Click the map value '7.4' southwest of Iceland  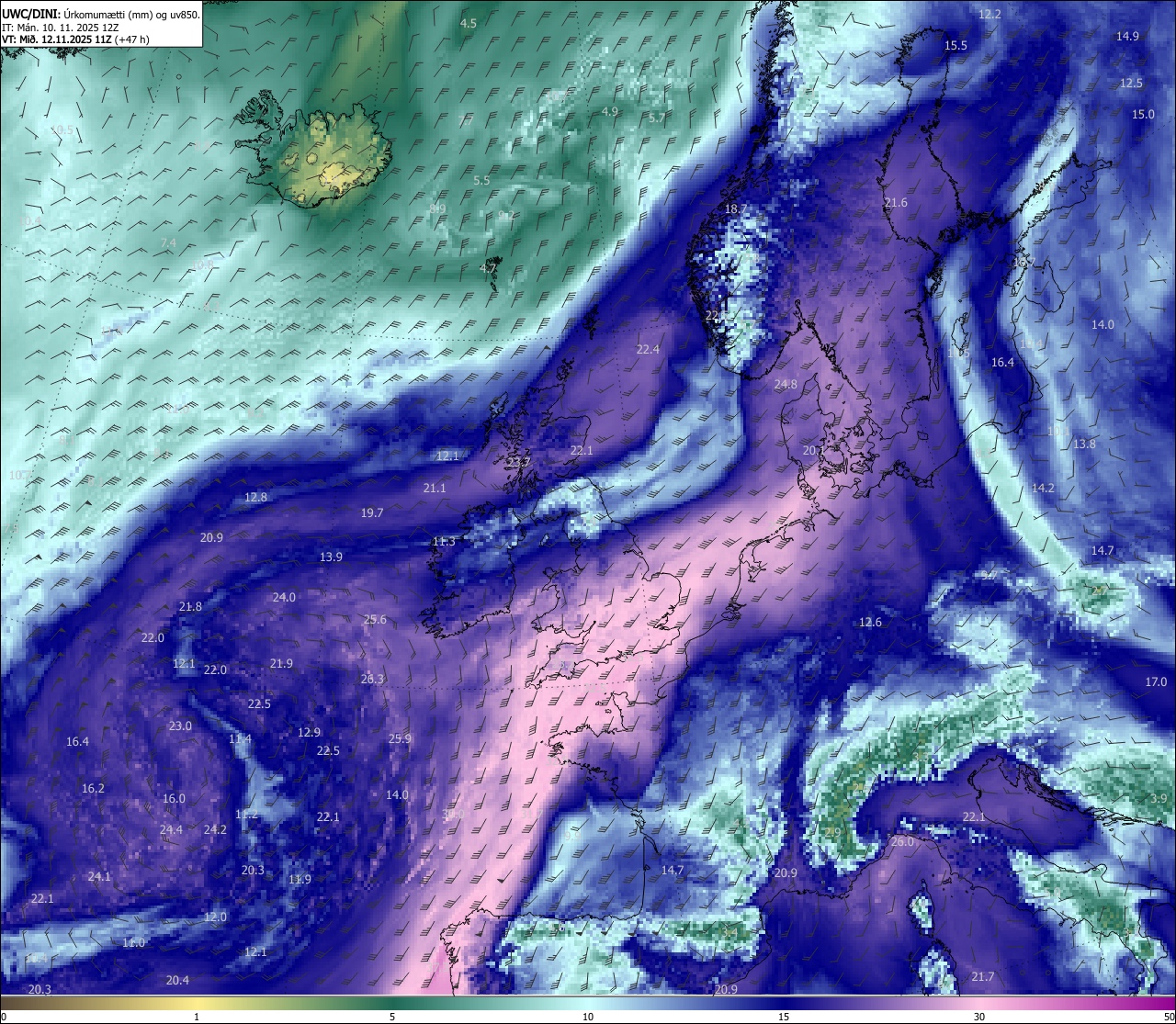point(168,242)
